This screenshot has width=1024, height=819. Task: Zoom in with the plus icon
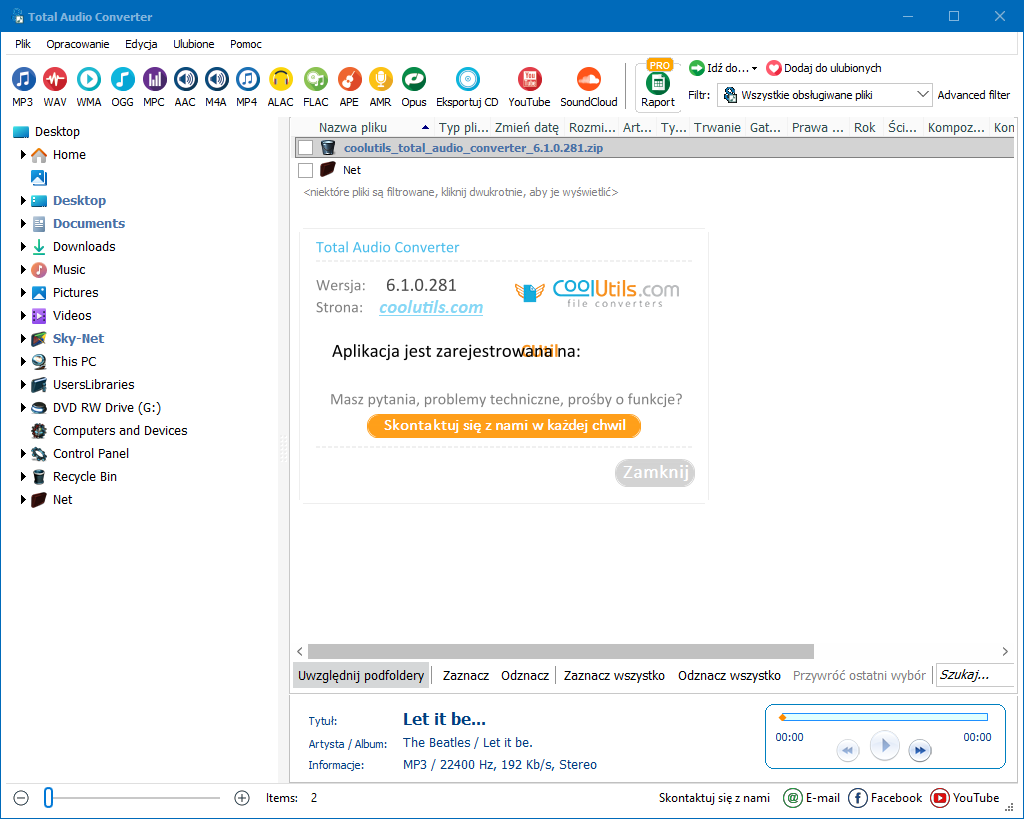click(x=242, y=797)
